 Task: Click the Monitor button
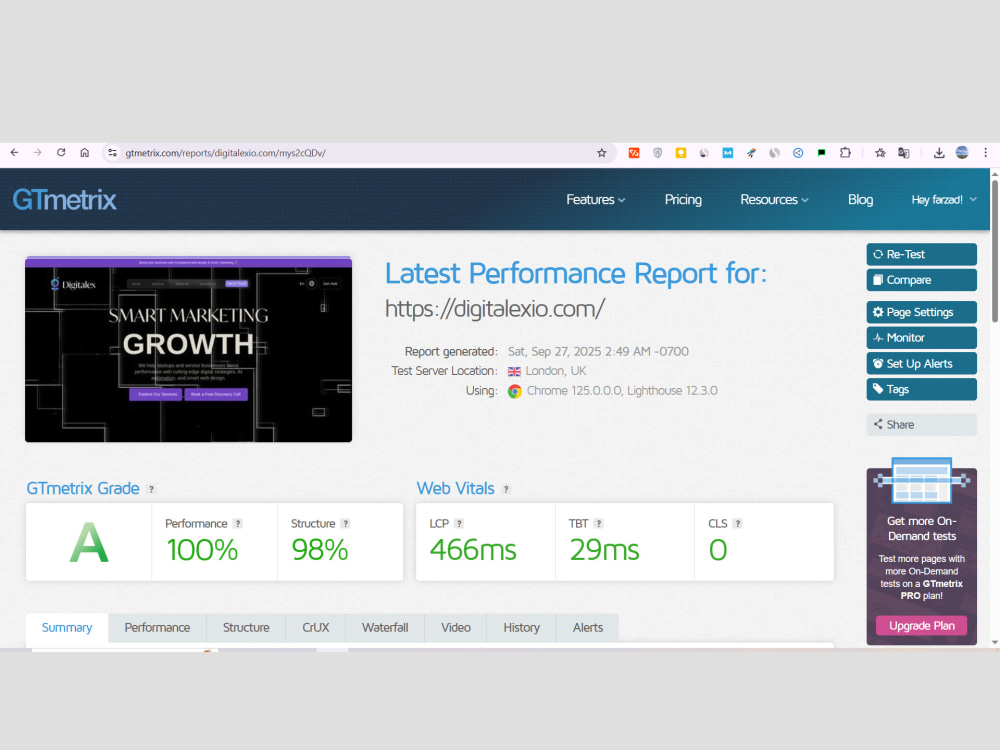tap(922, 338)
